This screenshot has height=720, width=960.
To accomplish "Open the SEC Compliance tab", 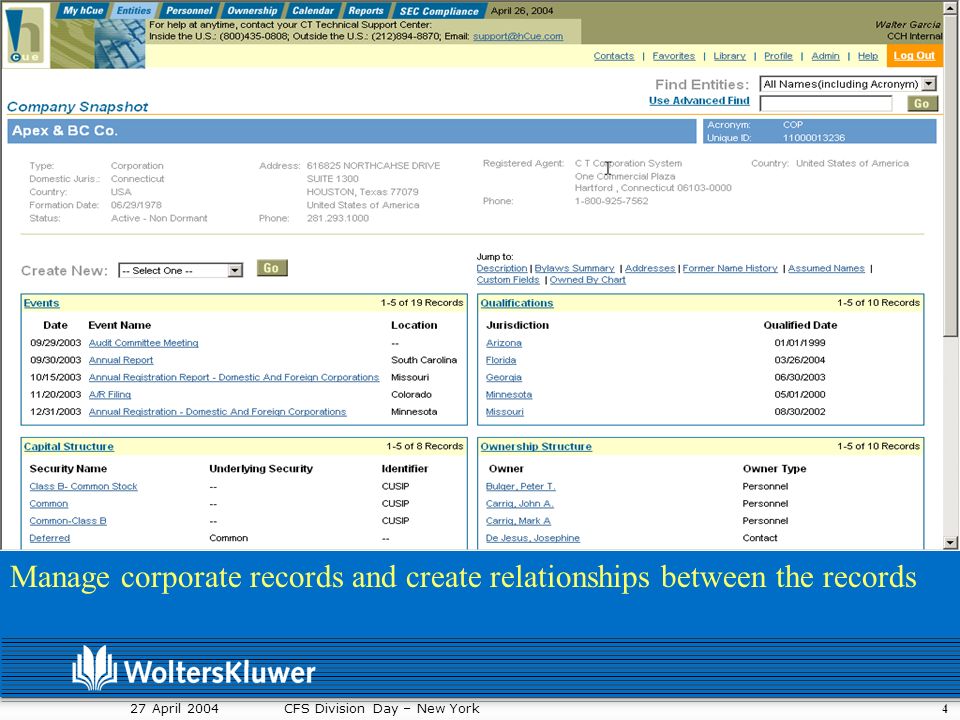I will pyautogui.click(x=439, y=10).
